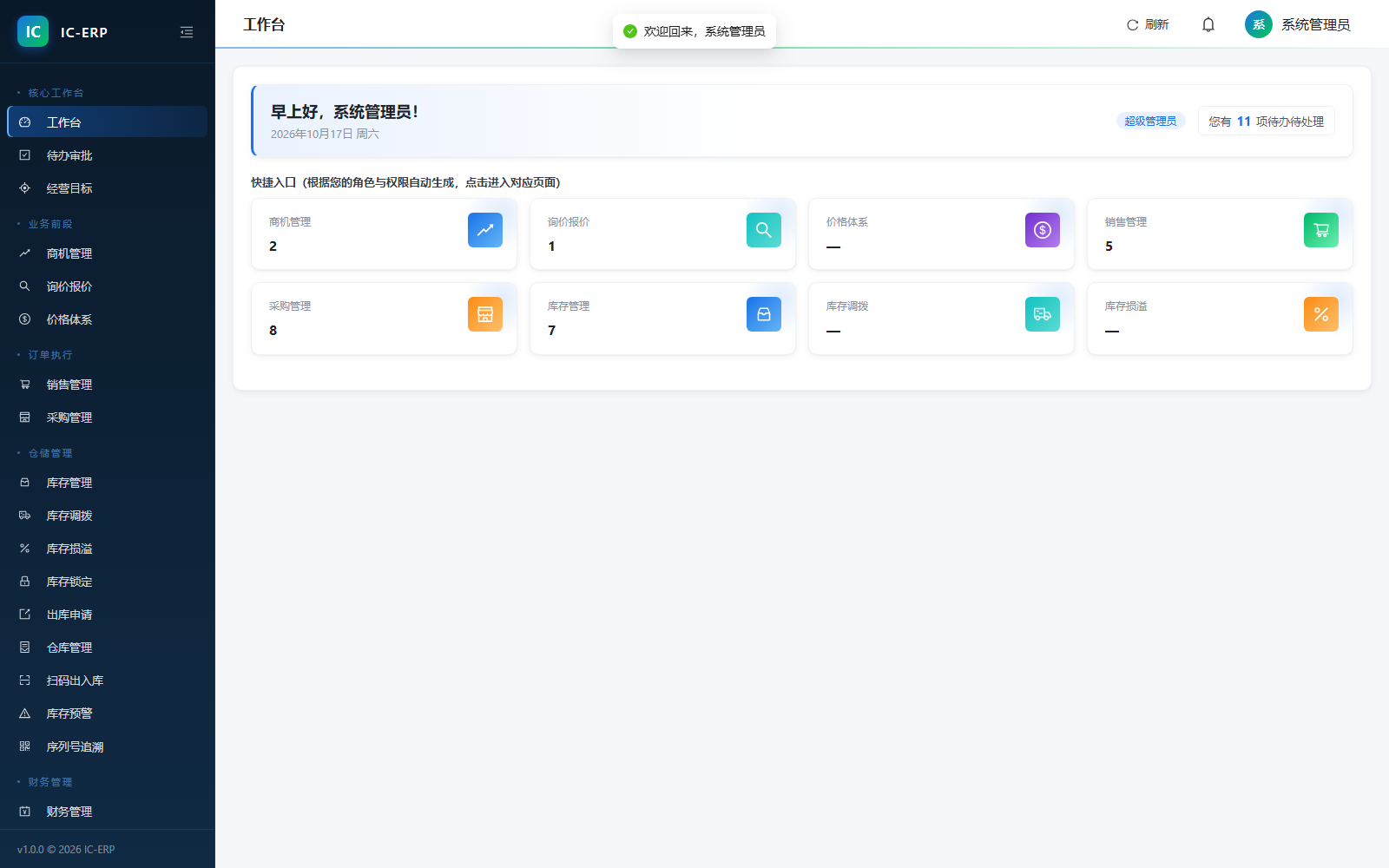The height and width of the screenshot is (868, 1389).
Task: Click the 销售管理 card cart icon
Action: 1321,230
